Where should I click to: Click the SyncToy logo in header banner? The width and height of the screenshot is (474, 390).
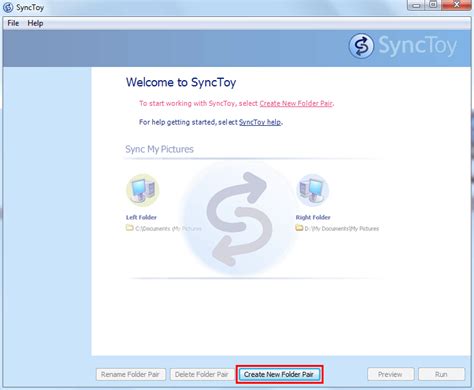pyautogui.click(x=403, y=46)
